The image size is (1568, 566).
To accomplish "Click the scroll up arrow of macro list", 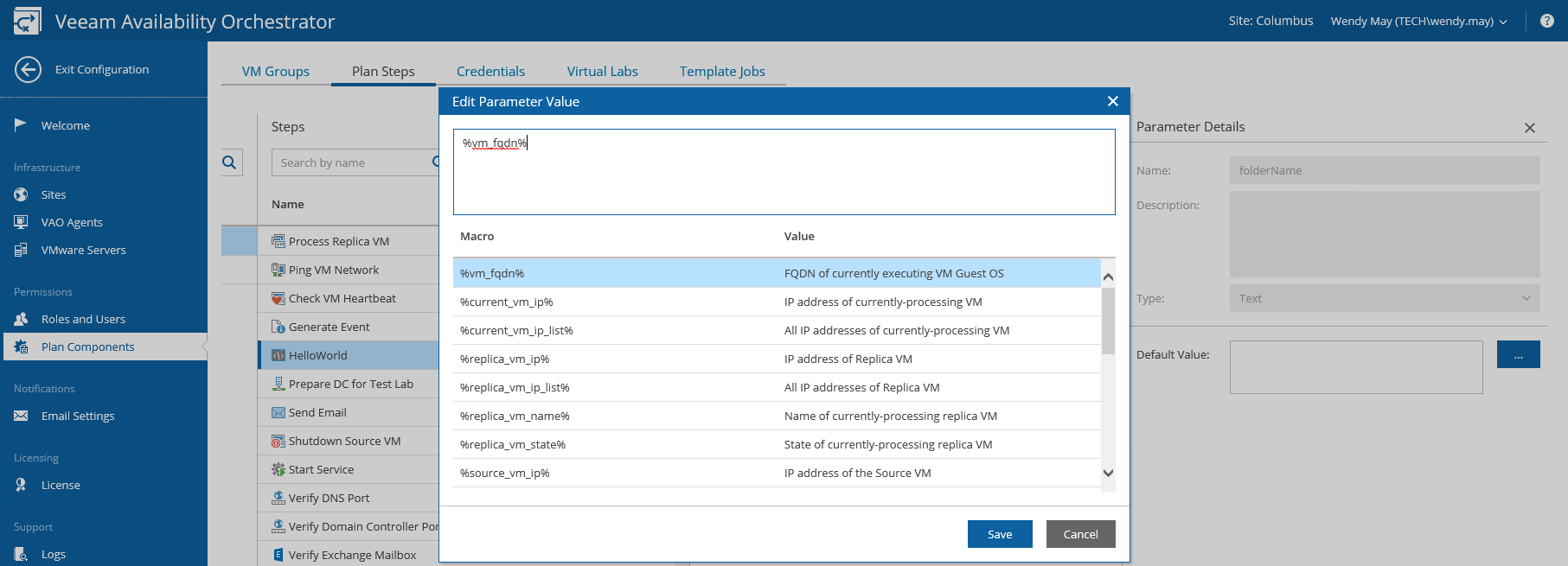I will pos(1108,277).
